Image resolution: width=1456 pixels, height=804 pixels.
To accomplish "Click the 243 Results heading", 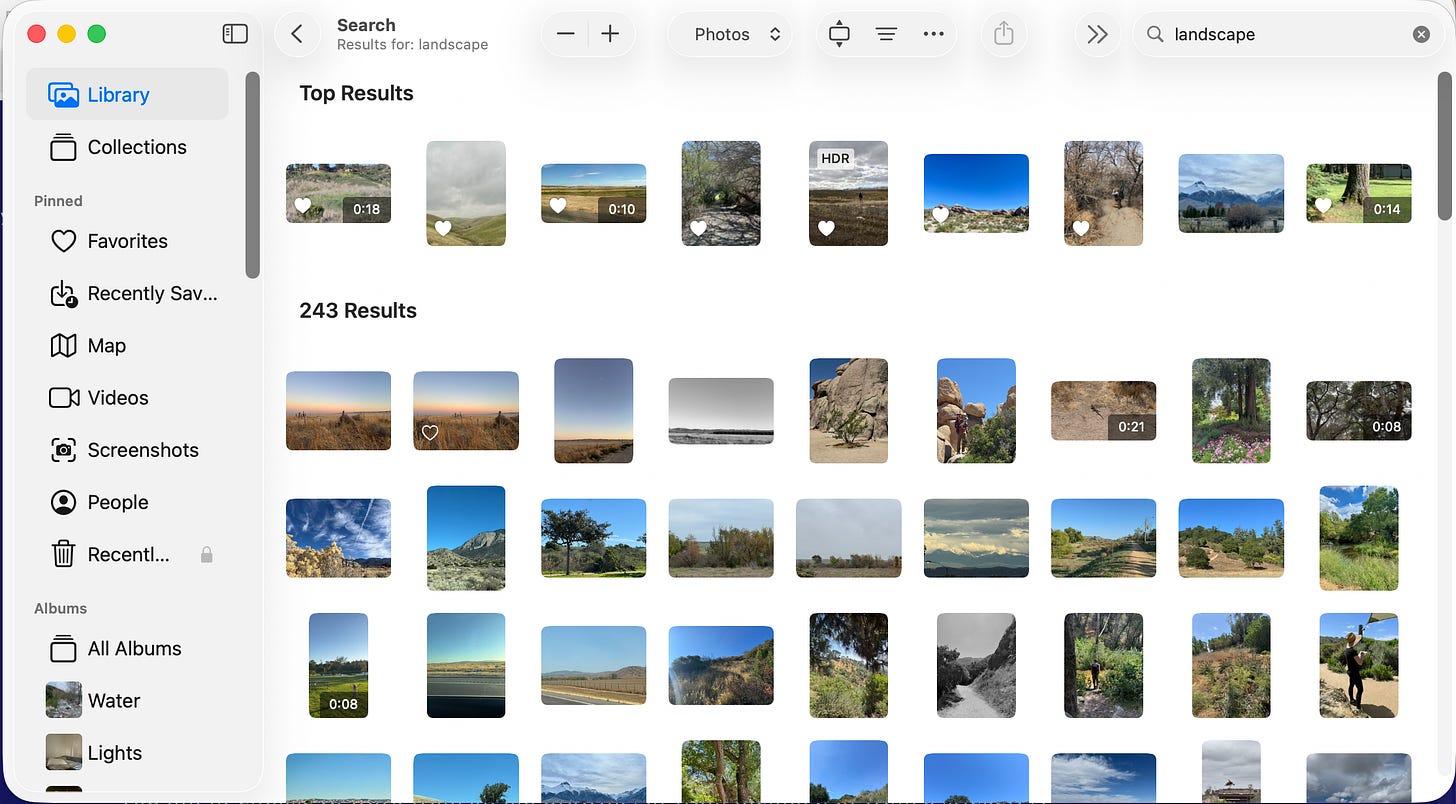I will click(358, 310).
